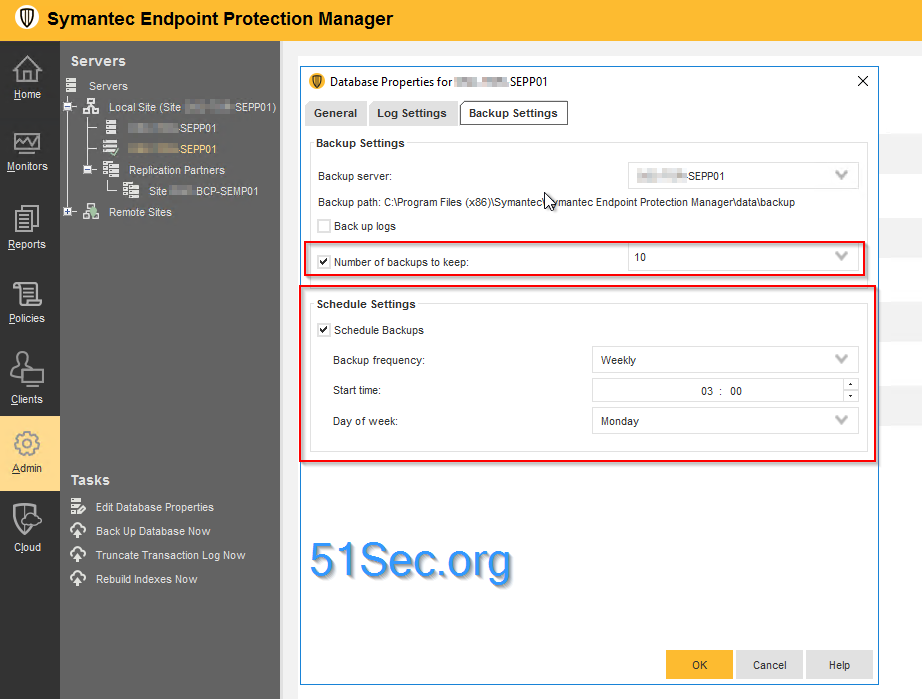This screenshot has height=699, width=922.
Task: Increase start time with up arrow
Action: click(x=851, y=384)
